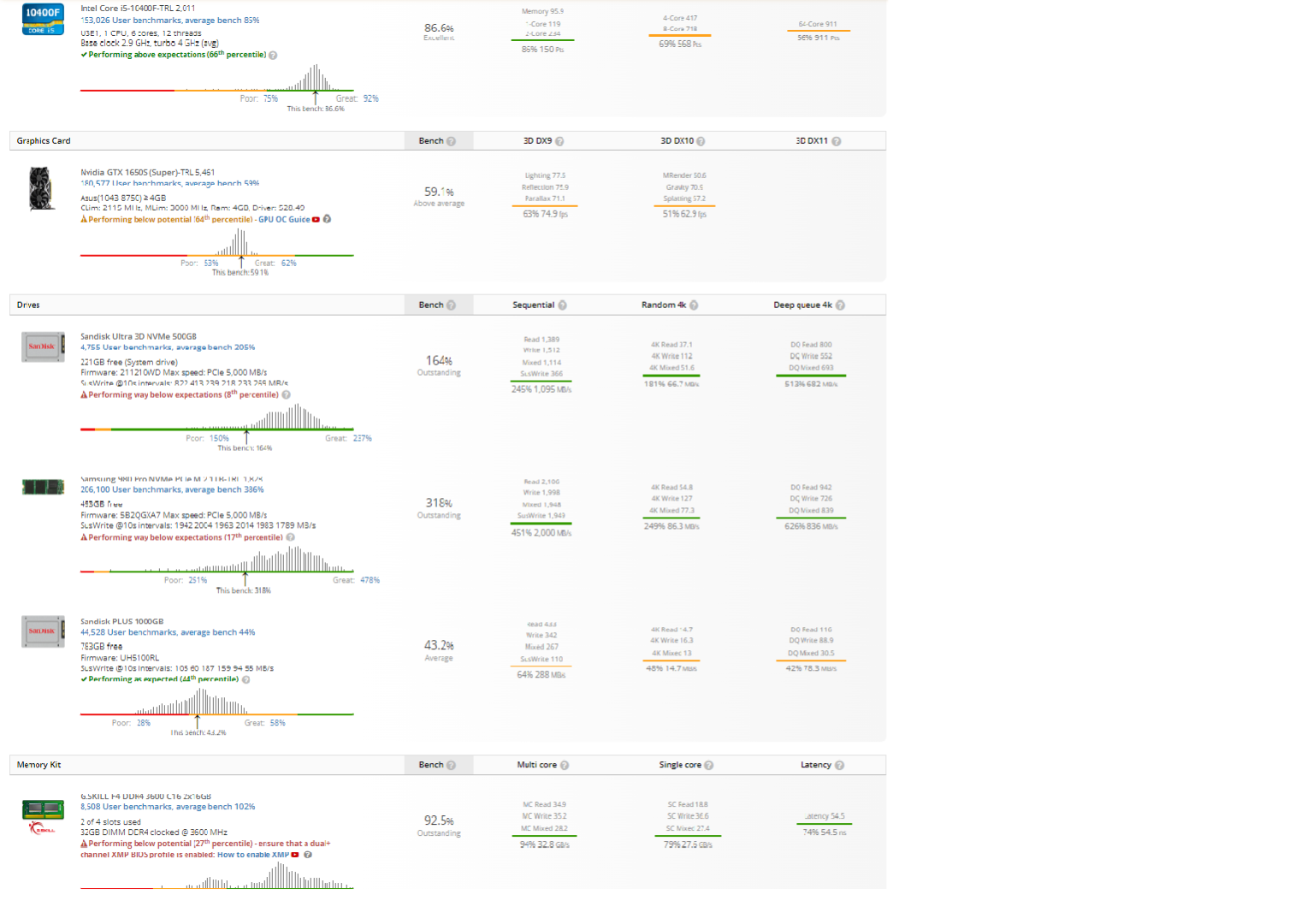
Task: Open the Multi core help icon
Action: pos(565,766)
